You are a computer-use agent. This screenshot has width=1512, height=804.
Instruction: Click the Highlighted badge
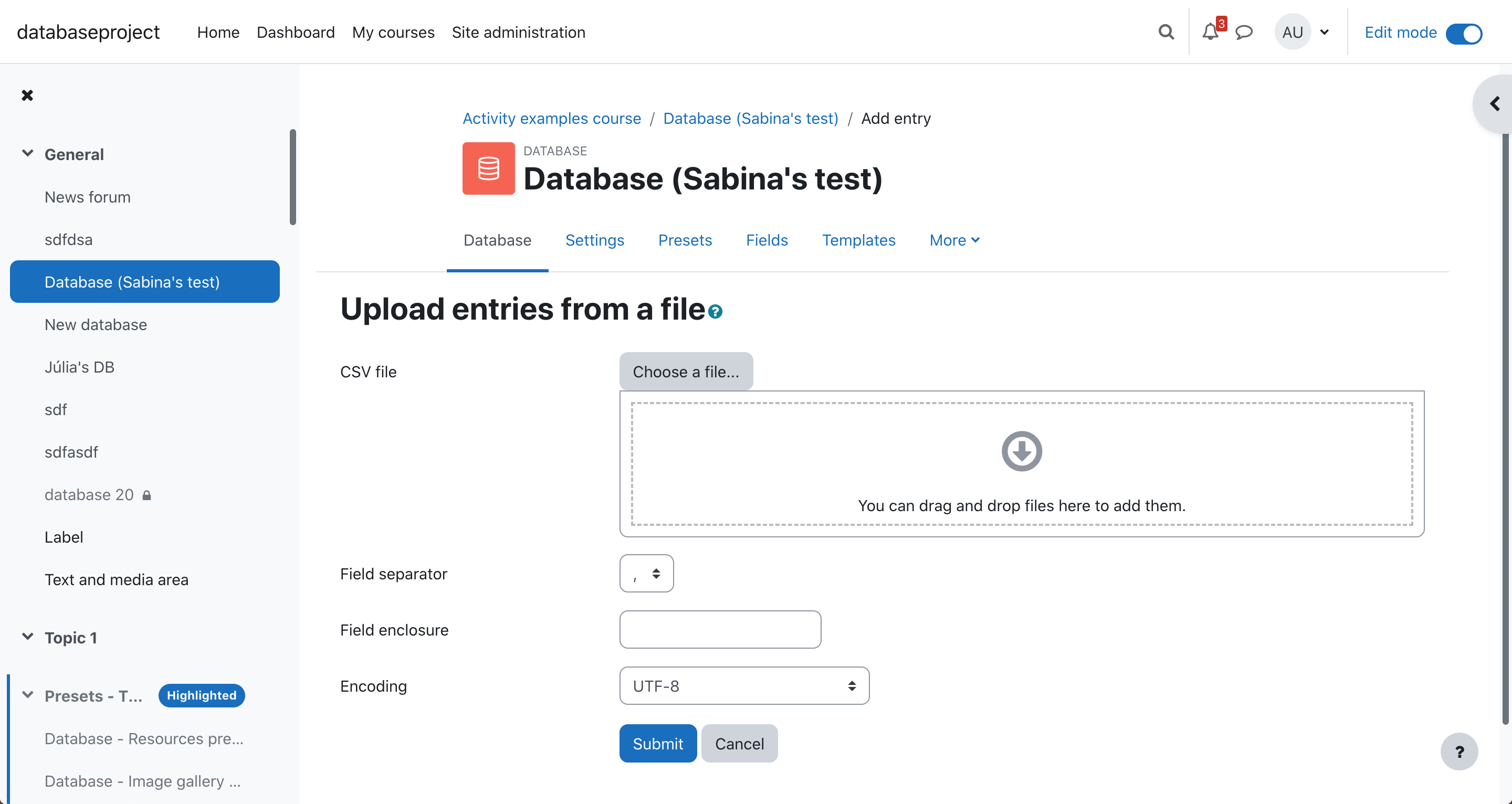click(201, 695)
